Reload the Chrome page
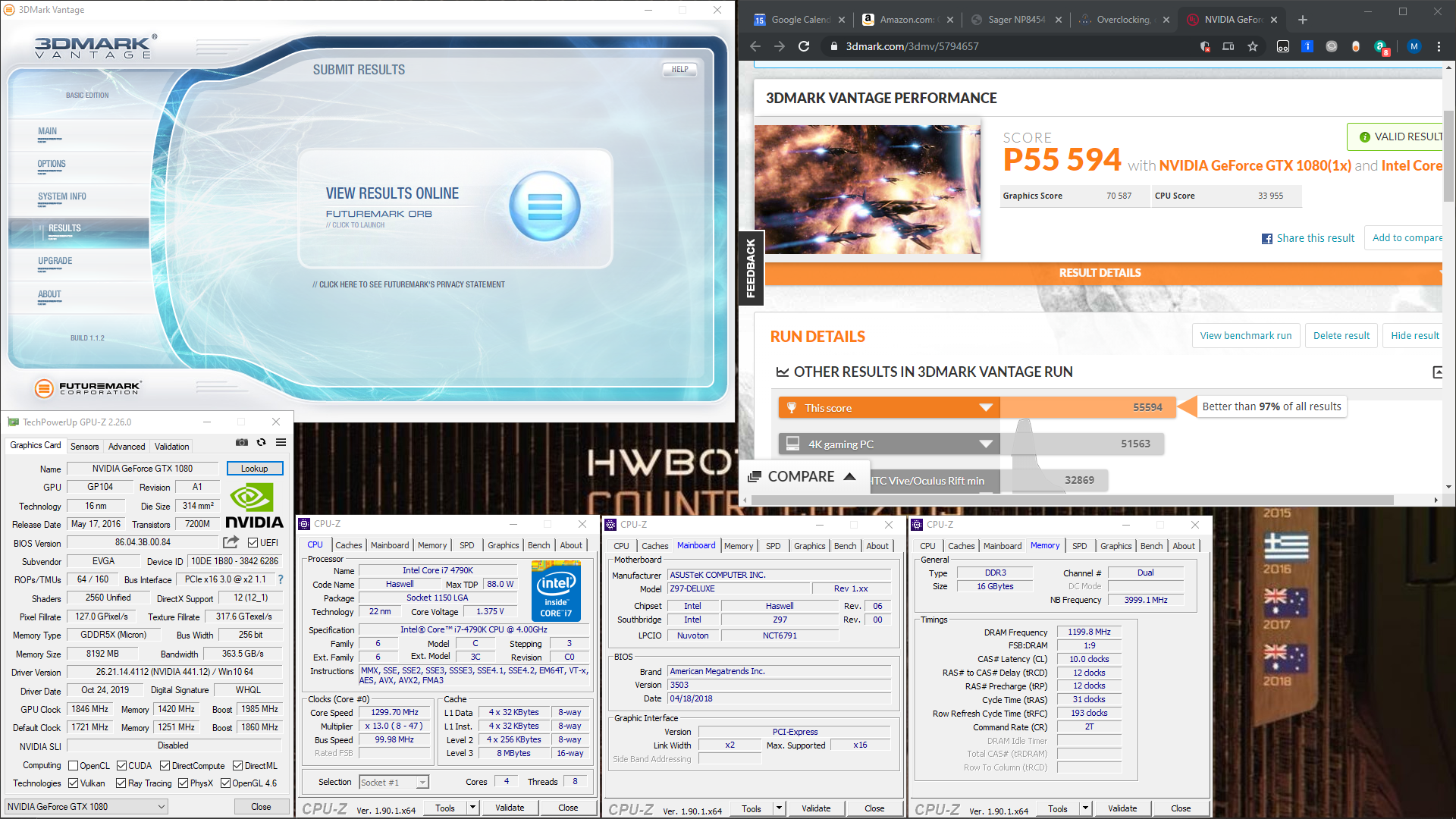Screen dimensions: 1456x819 (x=804, y=46)
